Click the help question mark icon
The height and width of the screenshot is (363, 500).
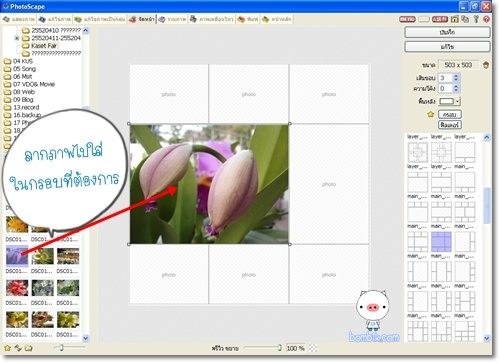(x=486, y=19)
